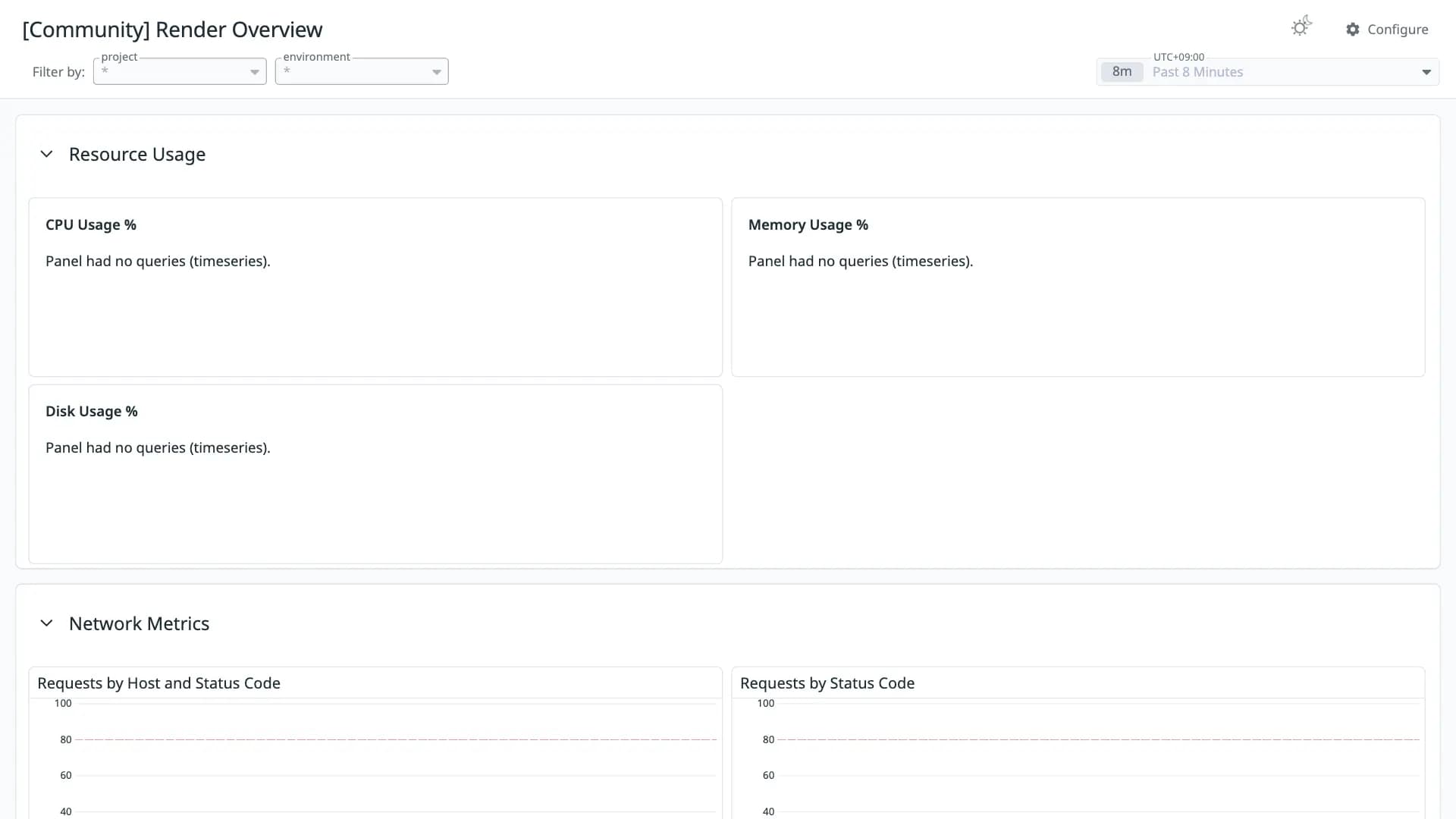Click the [Community] Render Overview dashboard title
The width and height of the screenshot is (1456, 819).
[172, 30]
